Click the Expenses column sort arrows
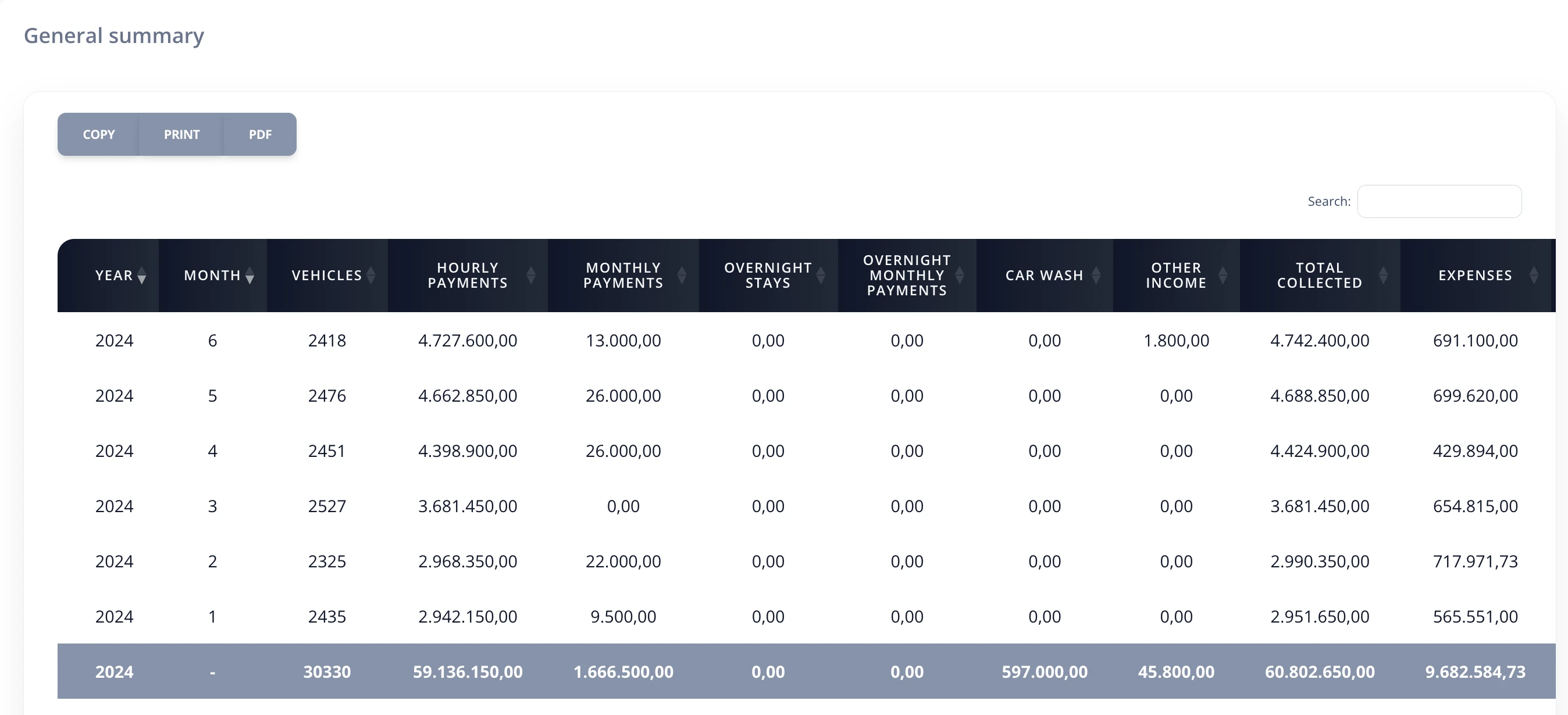 [1534, 276]
